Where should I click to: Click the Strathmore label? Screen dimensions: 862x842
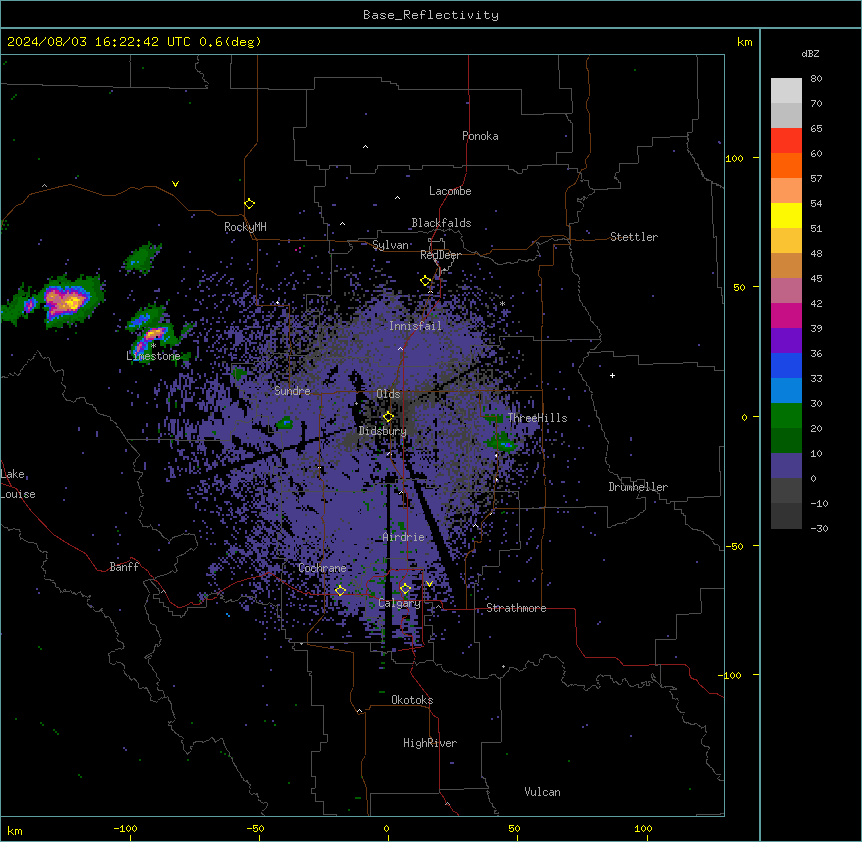point(516,608)
